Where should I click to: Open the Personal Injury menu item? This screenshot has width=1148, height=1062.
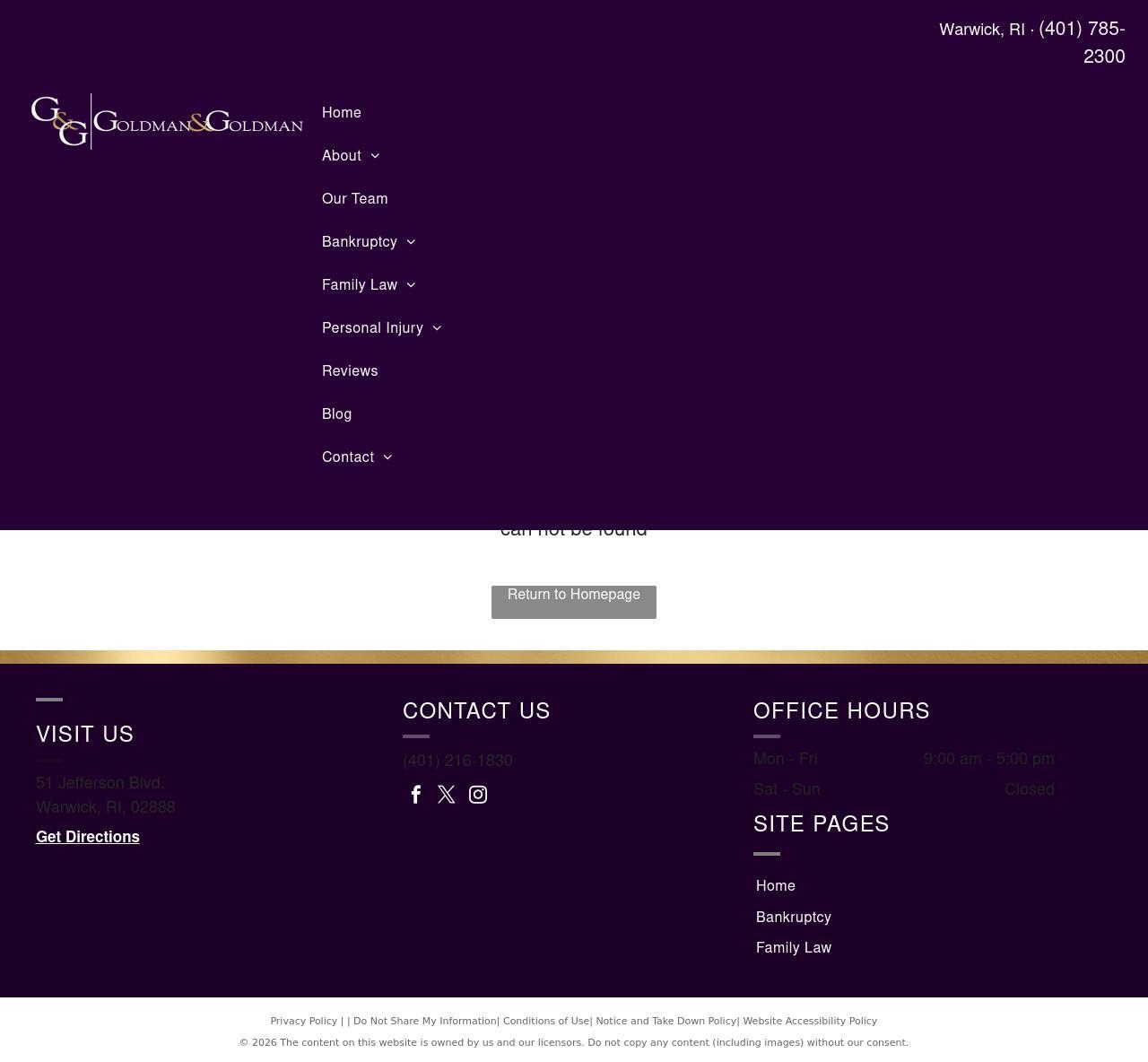click(x=372, y=328)
